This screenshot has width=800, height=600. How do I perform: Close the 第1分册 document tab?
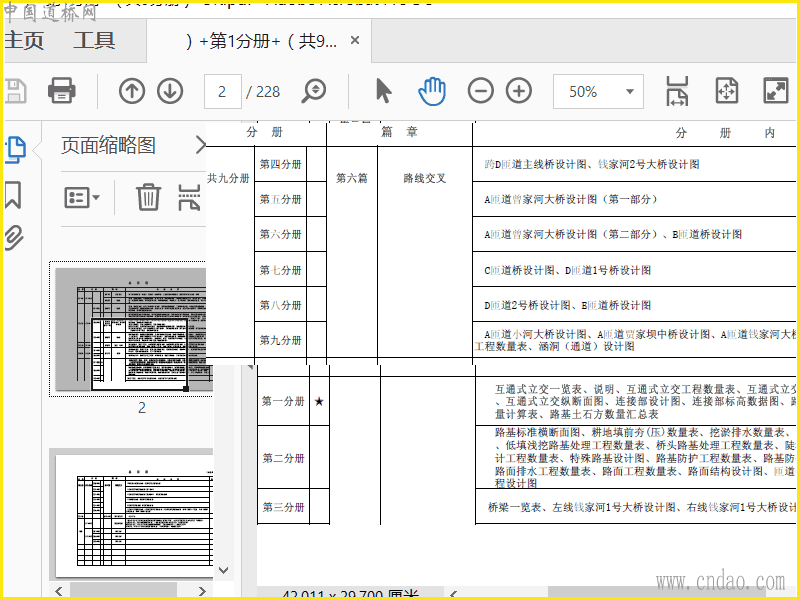pos(355,40)
